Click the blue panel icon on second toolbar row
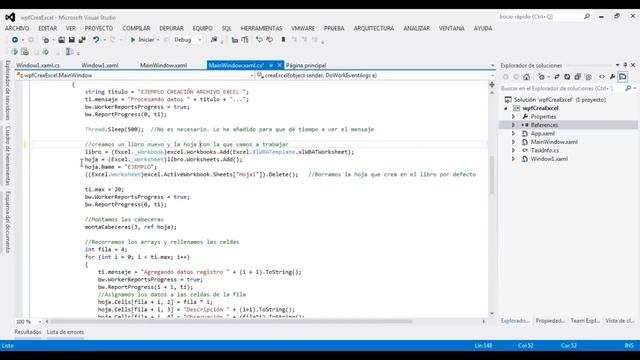The width and height of the screenshot is (640, 360). coord(69,52)
